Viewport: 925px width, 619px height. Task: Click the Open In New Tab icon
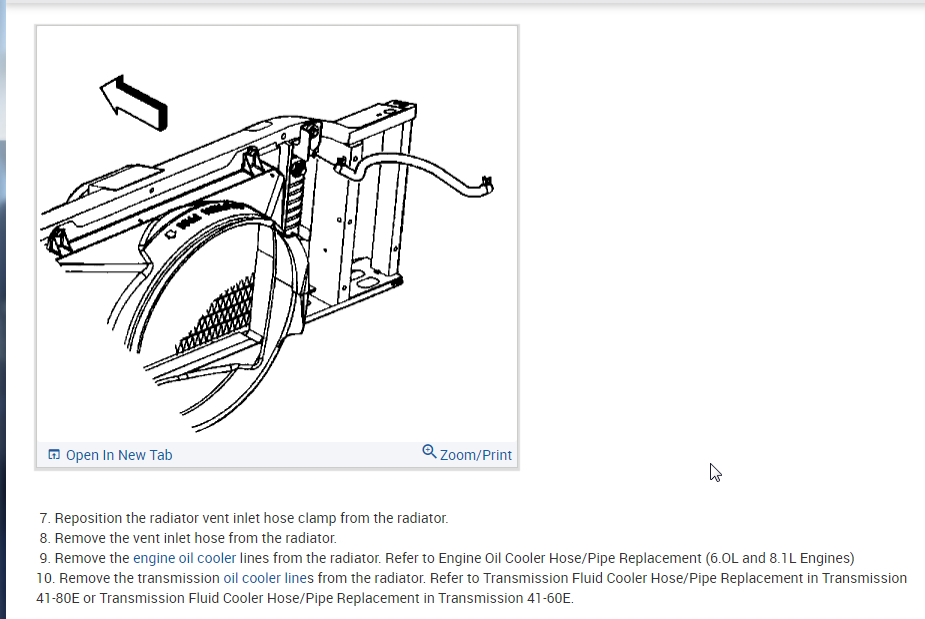click(x=54, y=454)
